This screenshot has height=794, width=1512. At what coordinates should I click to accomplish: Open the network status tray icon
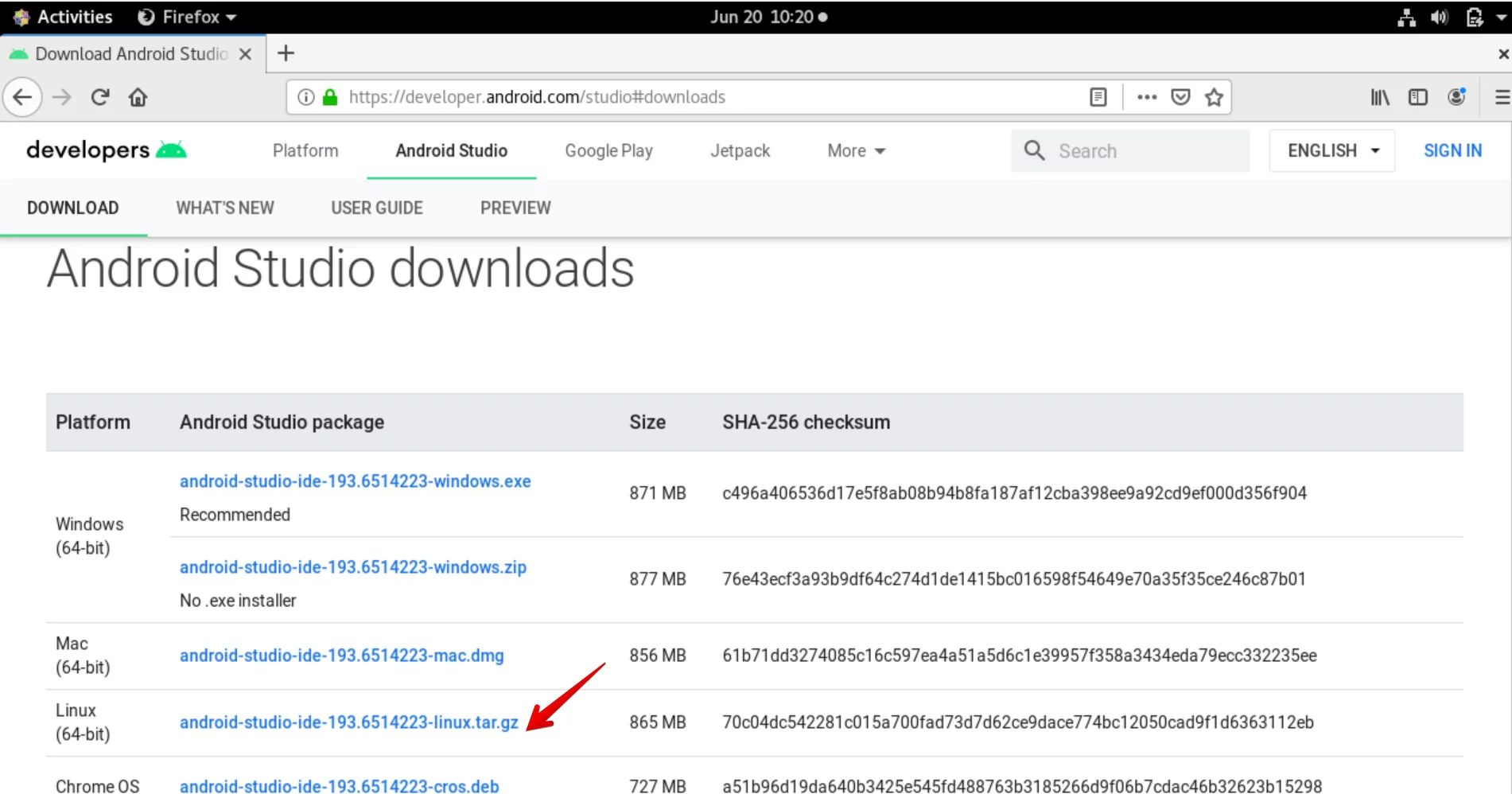point(1406,17)
